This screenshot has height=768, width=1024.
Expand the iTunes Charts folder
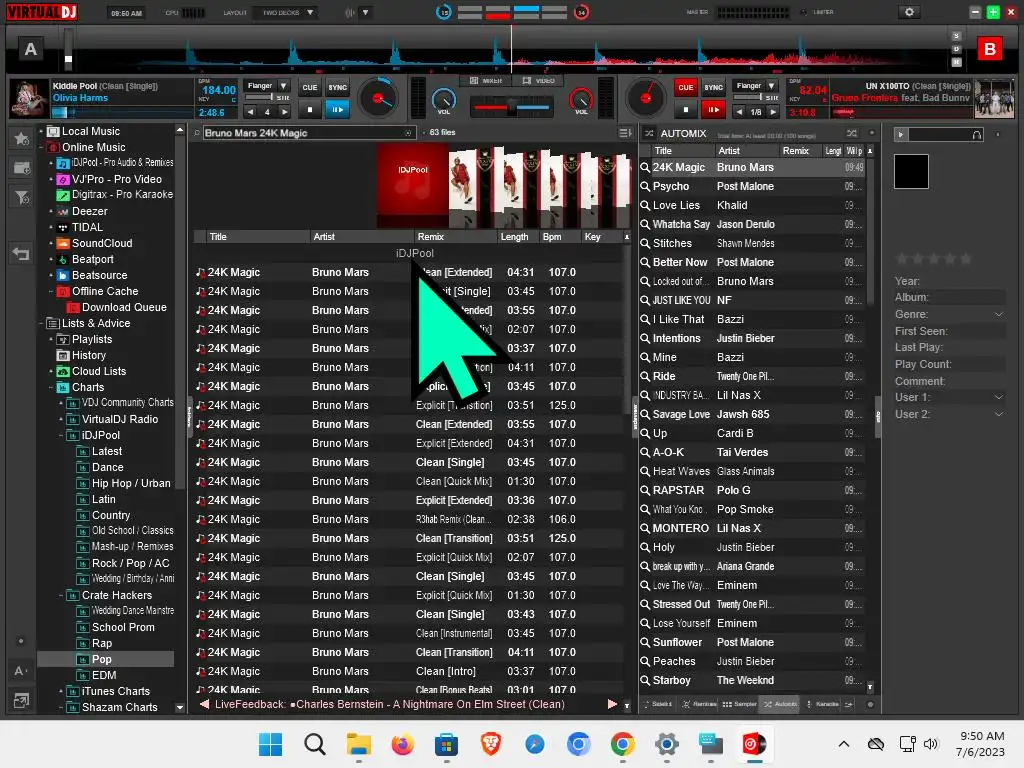point(61,692)
